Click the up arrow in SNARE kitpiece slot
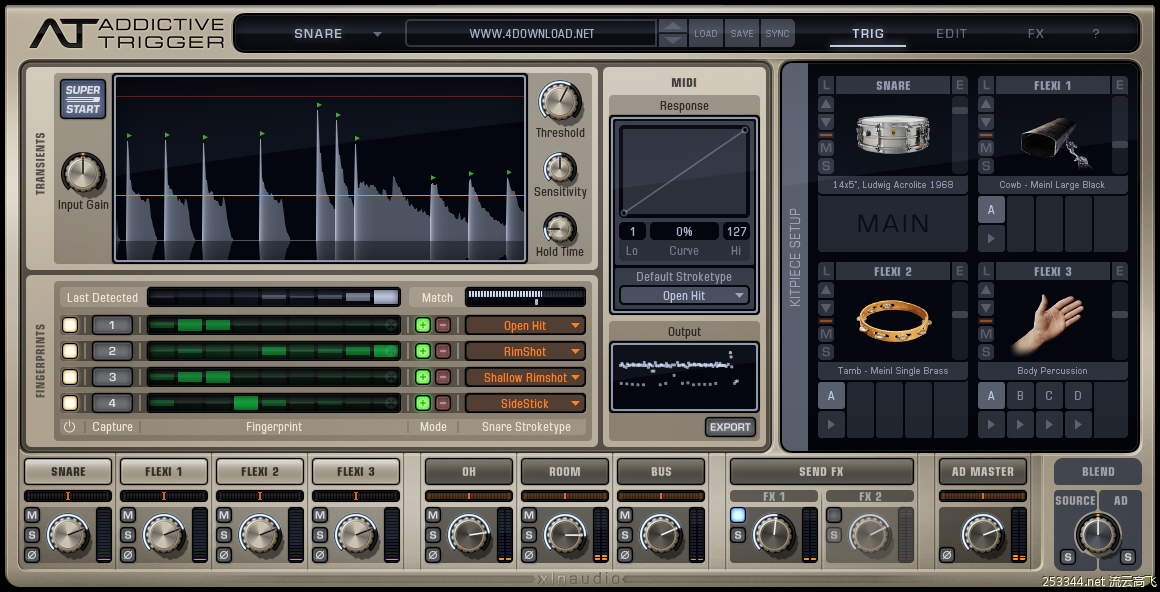Image resolution: width=1160 pixels, height=592 pixels. tap(826, 104)
